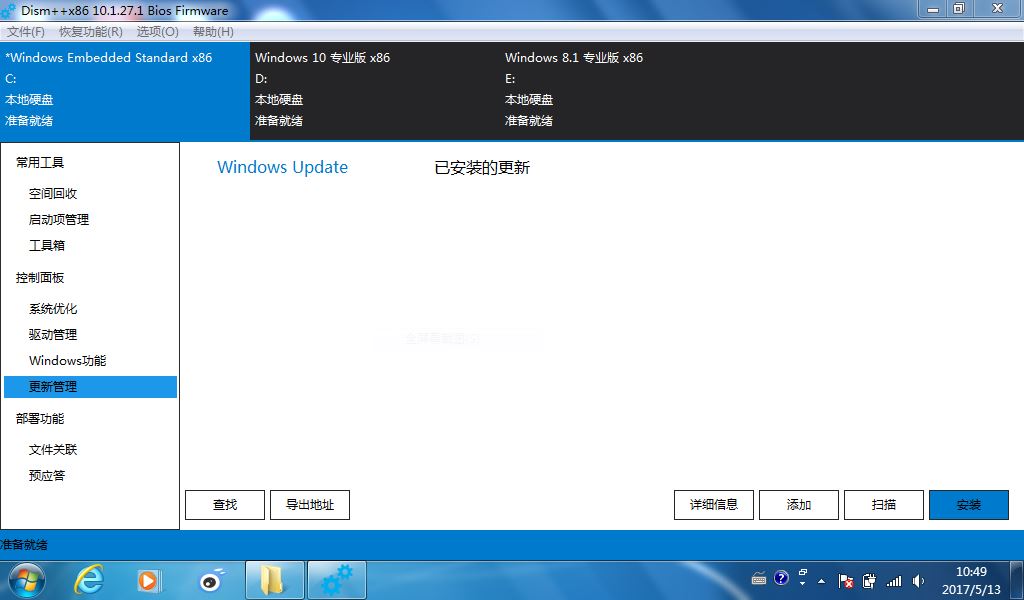Open 文件关联 in the sidebar
Image resolution: width=1024 pixels, height=600 pixels.
[x=53, y=449]
